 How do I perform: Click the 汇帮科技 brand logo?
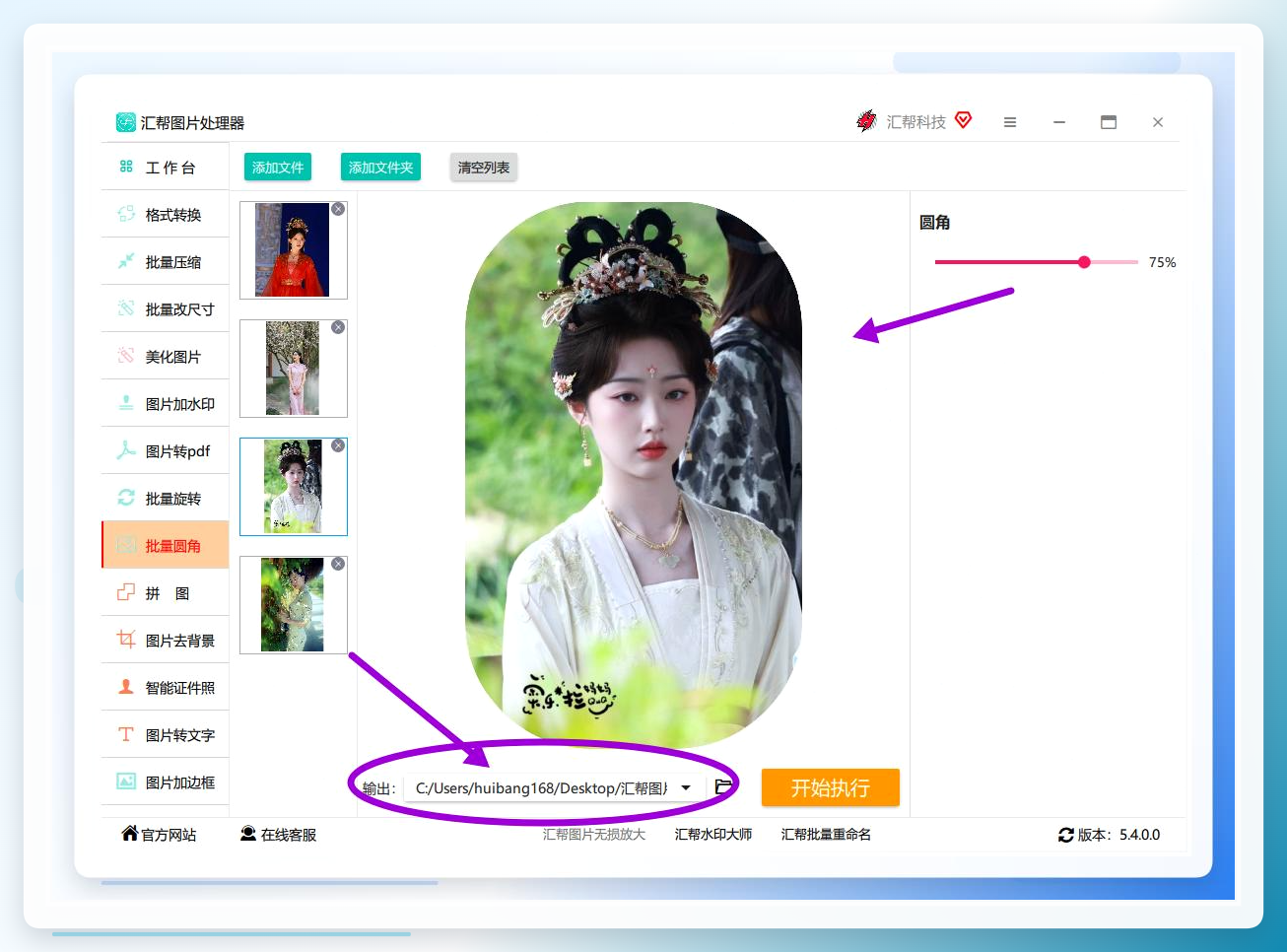point(867,121)
